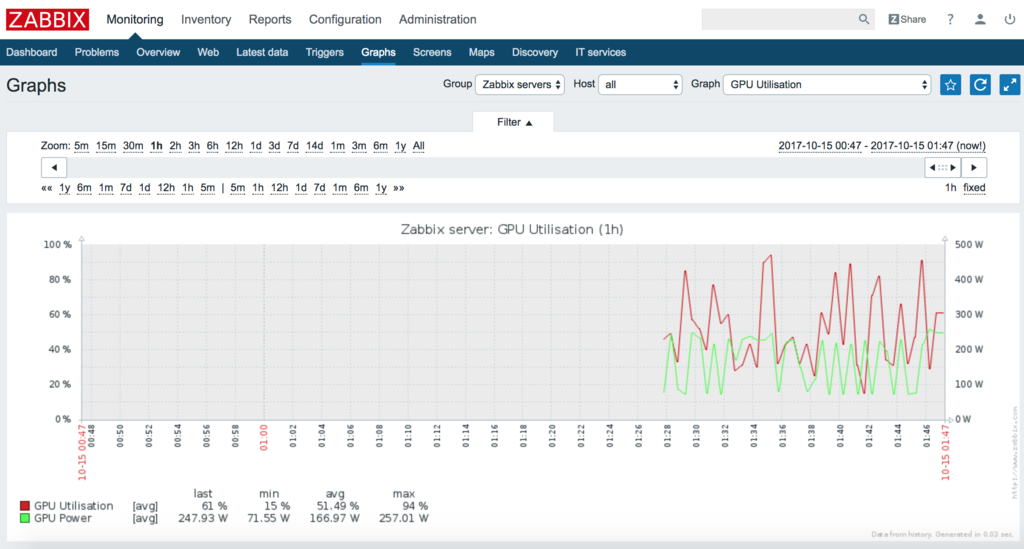Viewport: 1024px width, 549px height.
Task: Click the sign out power icon
Action: (x=1010, y=20)
